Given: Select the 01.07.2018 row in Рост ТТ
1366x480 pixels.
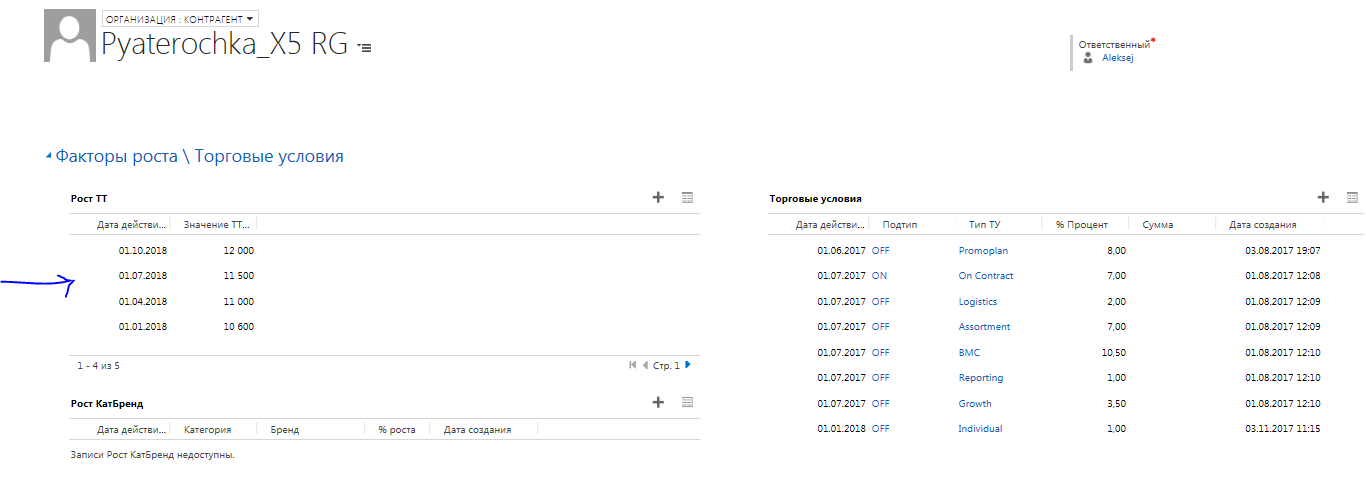Looking at the screenshot, I should coord(384,276).
